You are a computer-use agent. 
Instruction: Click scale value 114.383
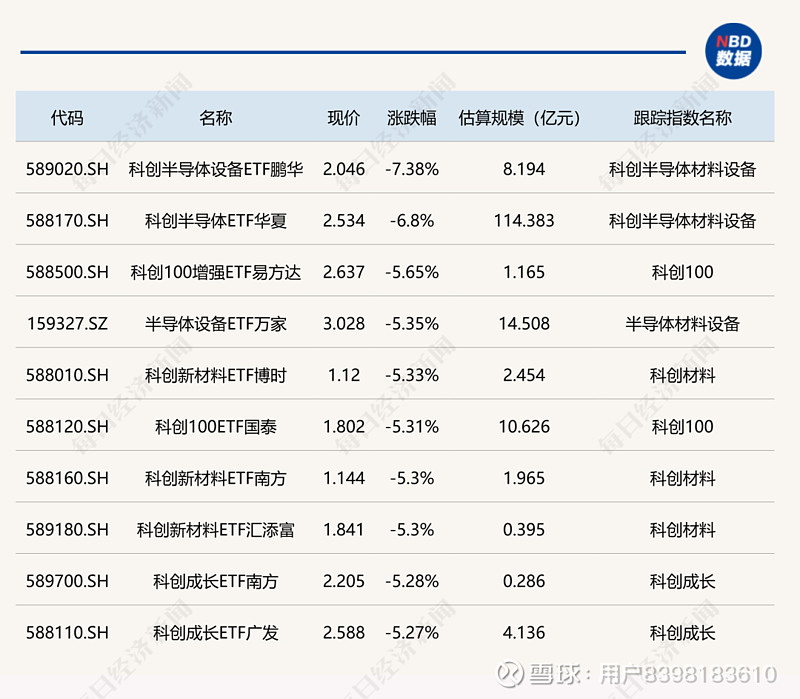click(524, 220)
